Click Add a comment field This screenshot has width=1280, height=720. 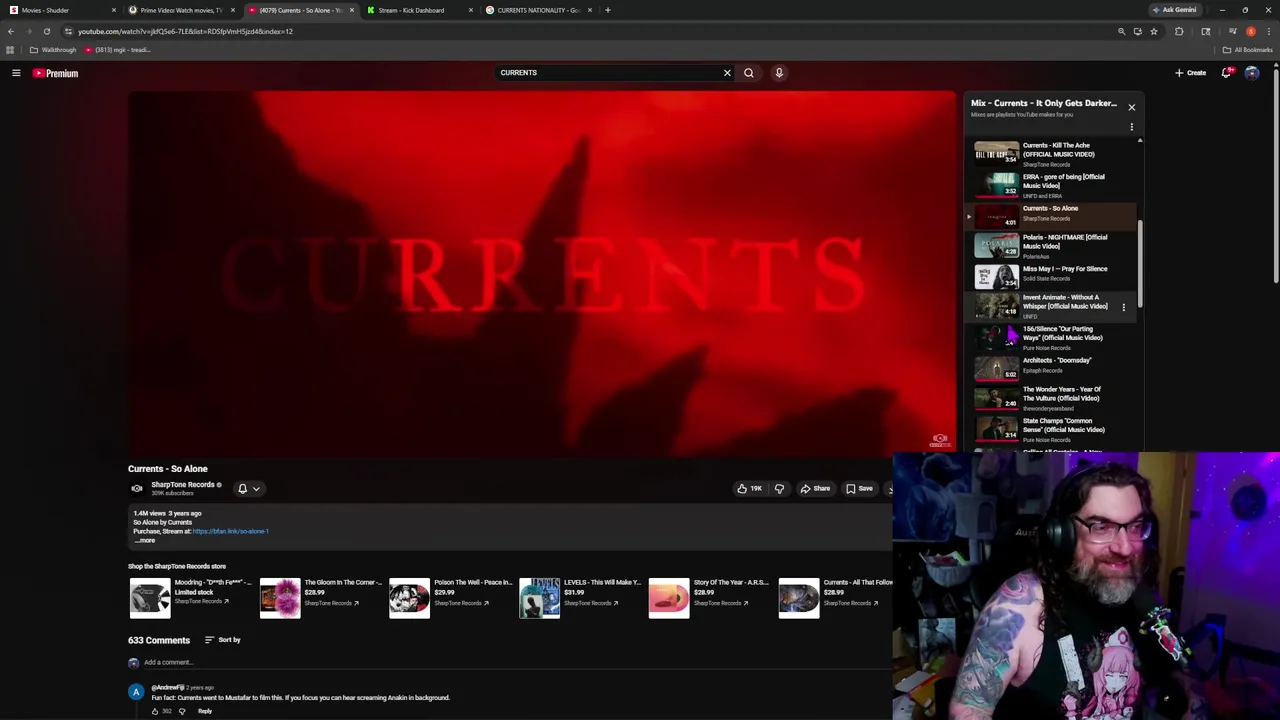168,662
